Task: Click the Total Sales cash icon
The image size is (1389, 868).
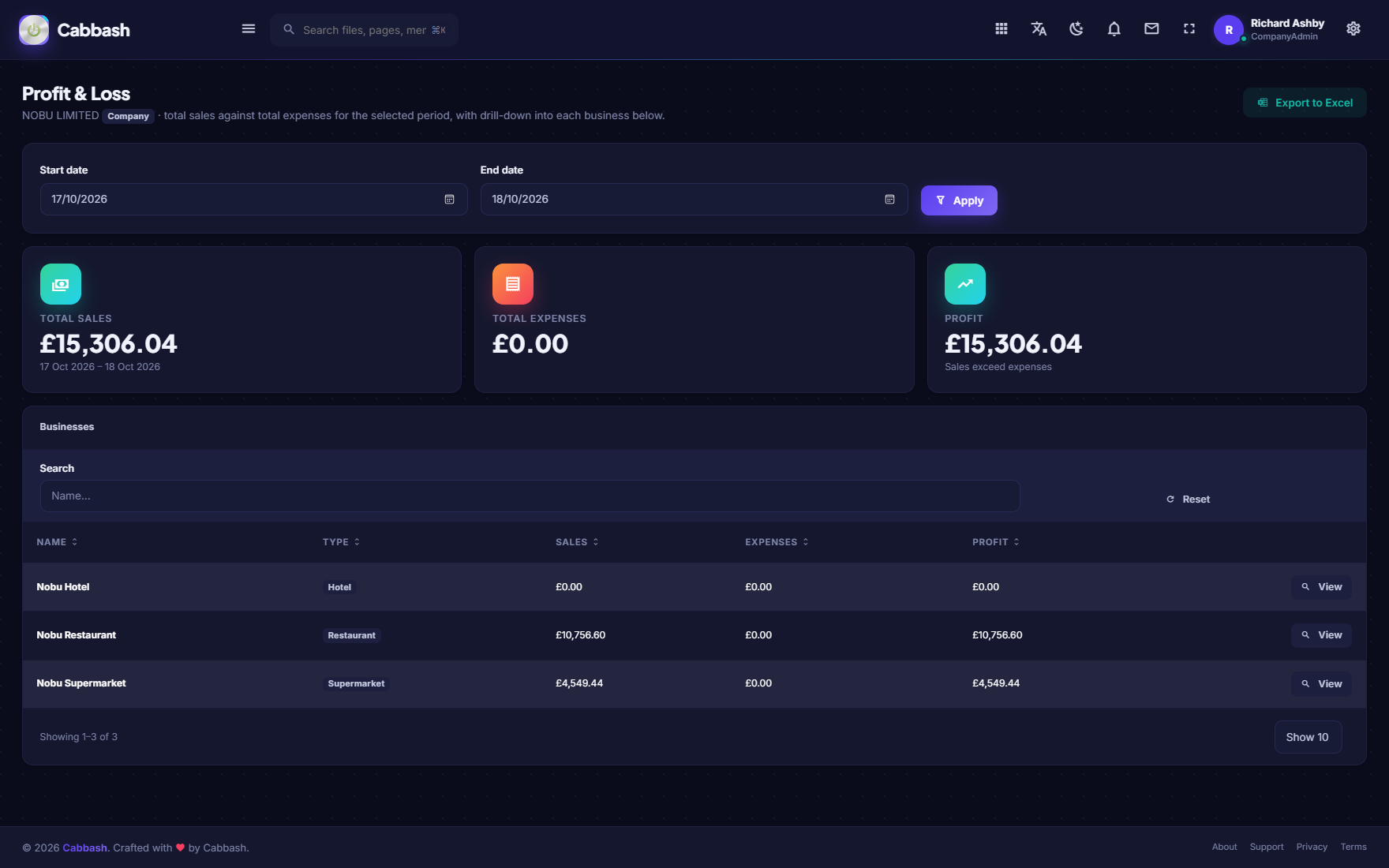Action: click(x=61, y=284)
